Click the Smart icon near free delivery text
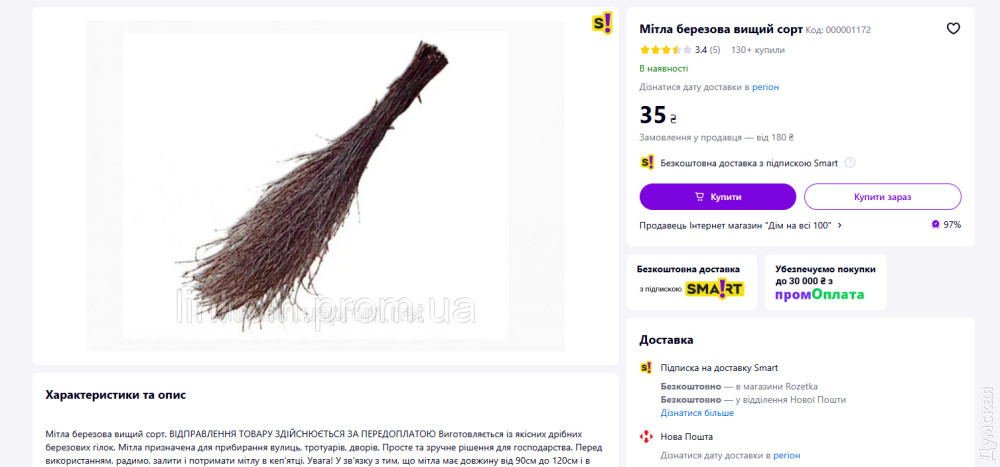This screenshot has width=1000, height=467. (647, 163)
